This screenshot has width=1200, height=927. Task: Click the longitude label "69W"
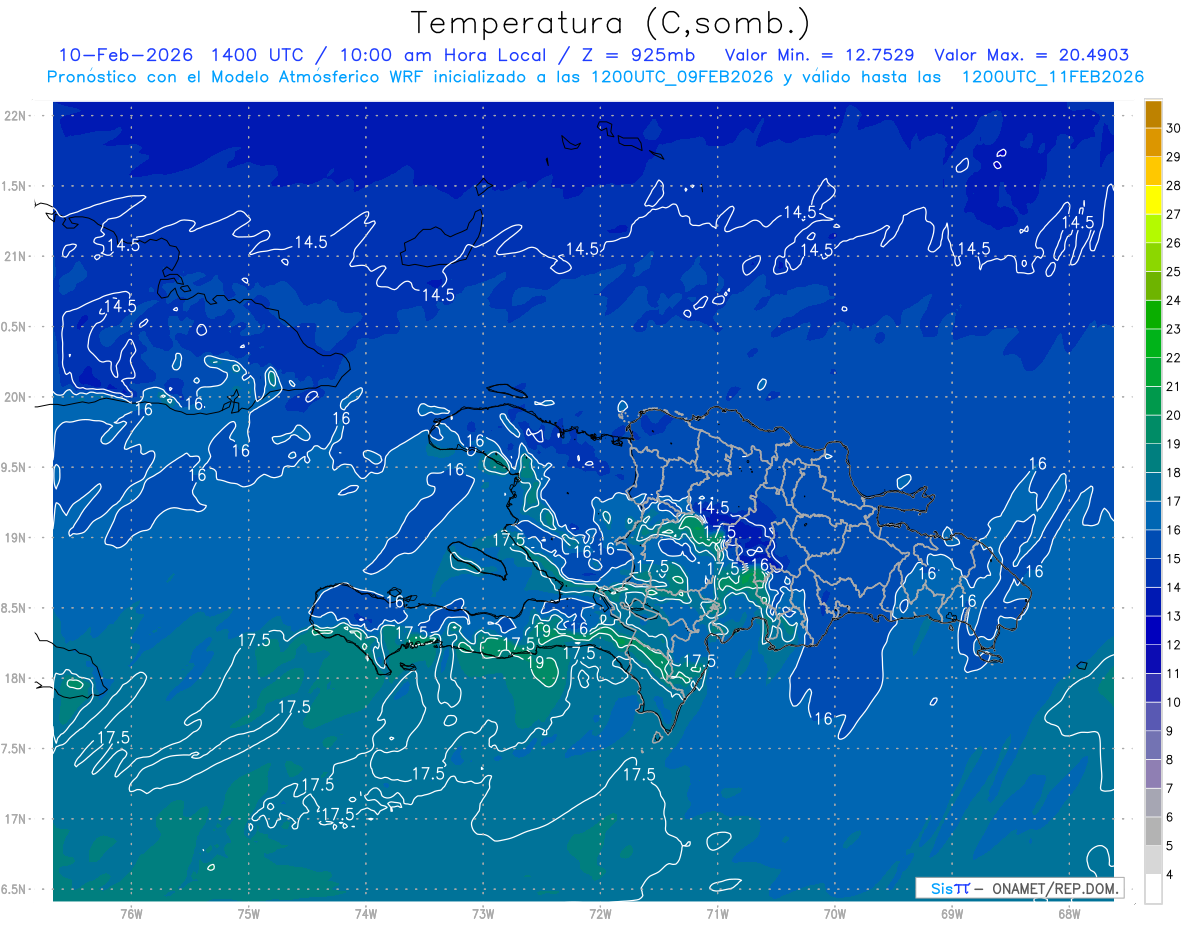click(x=952, y=914)
